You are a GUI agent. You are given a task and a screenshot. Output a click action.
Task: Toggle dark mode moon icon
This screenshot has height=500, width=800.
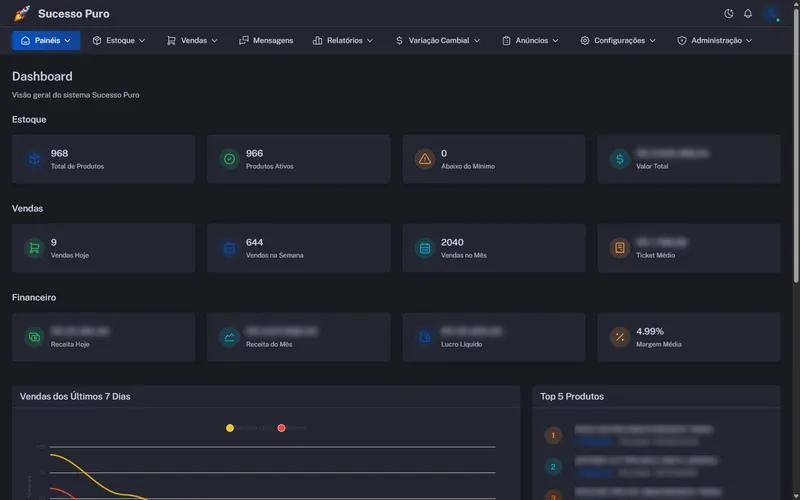coord(729,14)
